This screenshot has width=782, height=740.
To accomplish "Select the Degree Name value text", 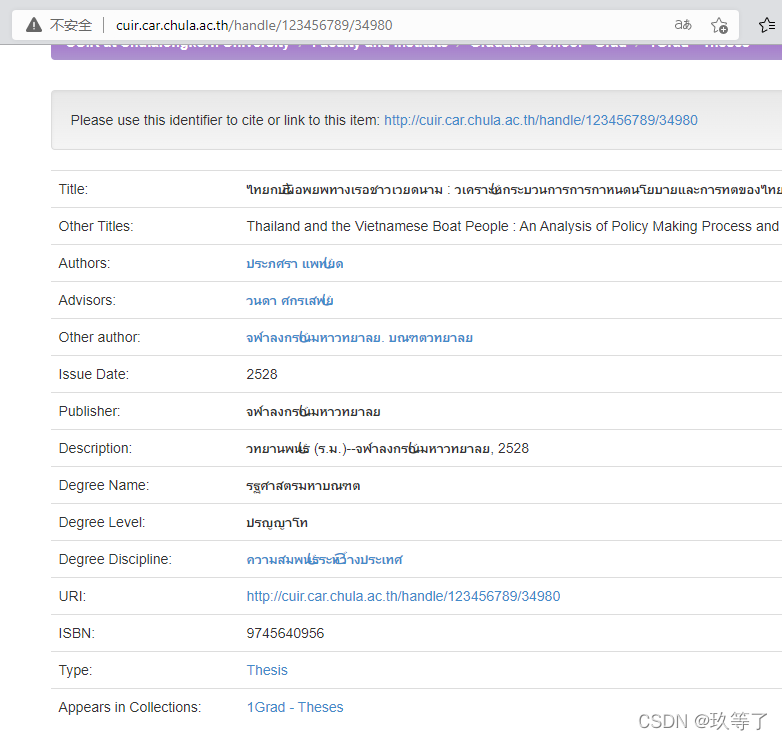I will pos(303,485).
